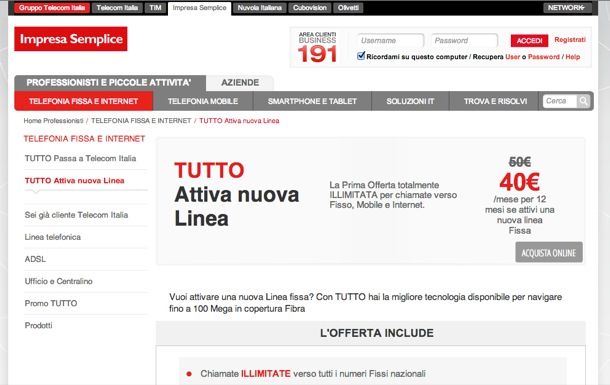Click the Password input field
Viewport: 610px width, 385px height.
(x=464, y=40)
